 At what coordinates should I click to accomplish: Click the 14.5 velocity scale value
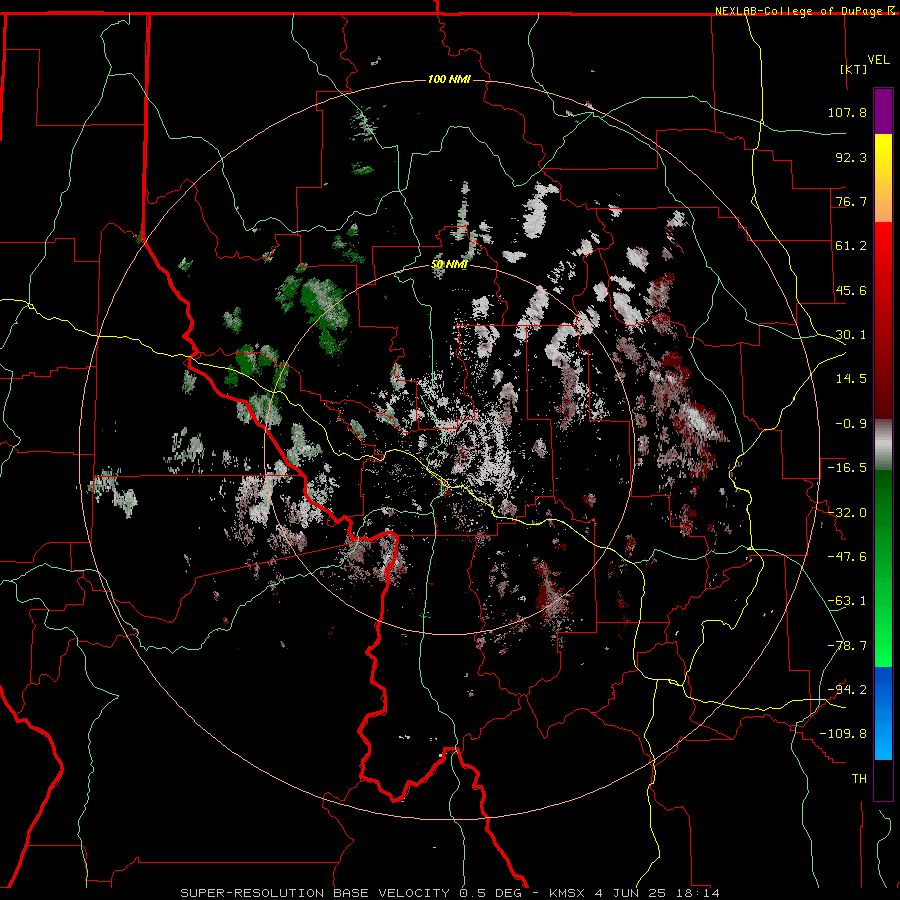point(851,379)
